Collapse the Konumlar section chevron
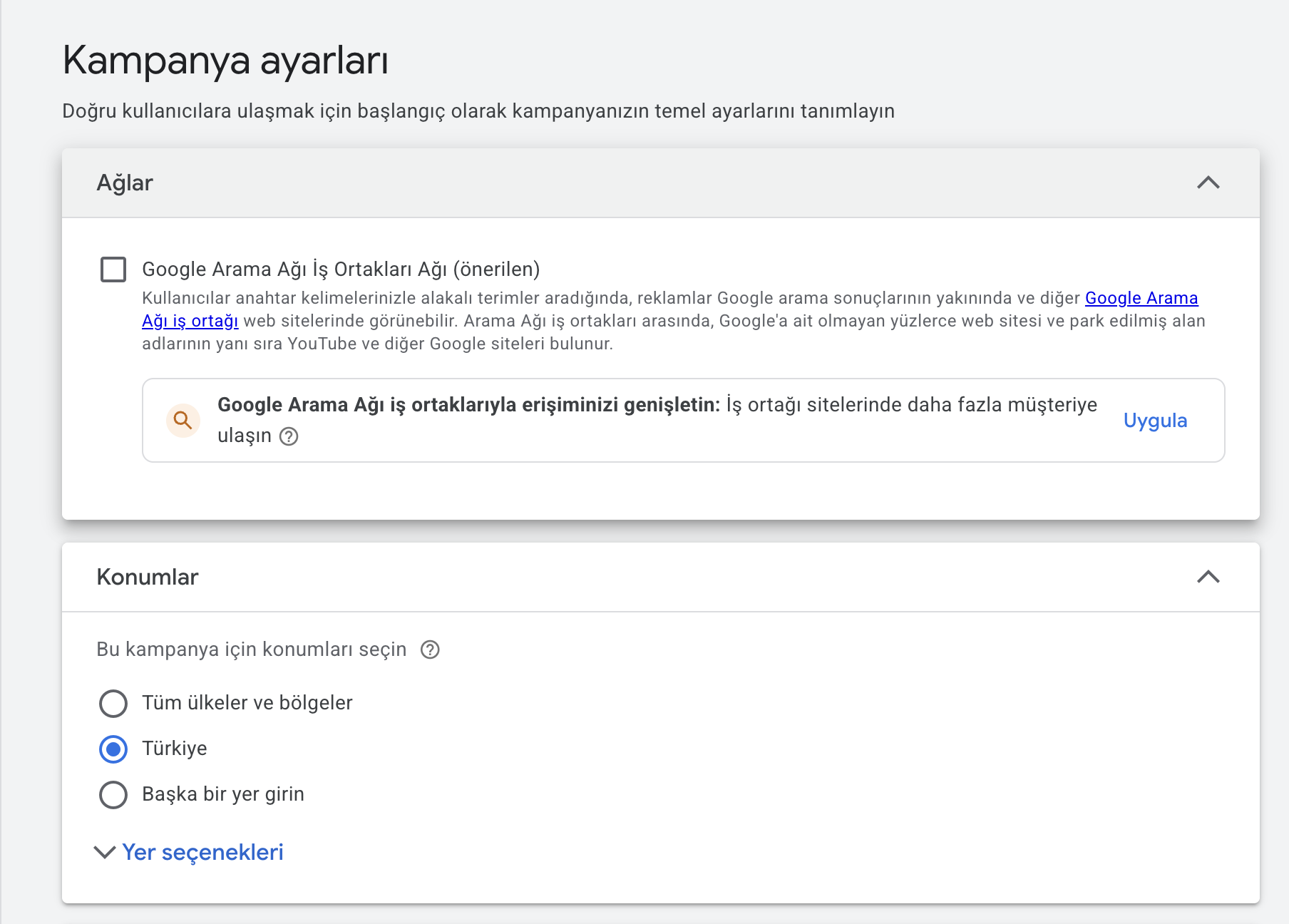Image resolution: width=1289 pixels, height=924 pixels. (1208, 577)
